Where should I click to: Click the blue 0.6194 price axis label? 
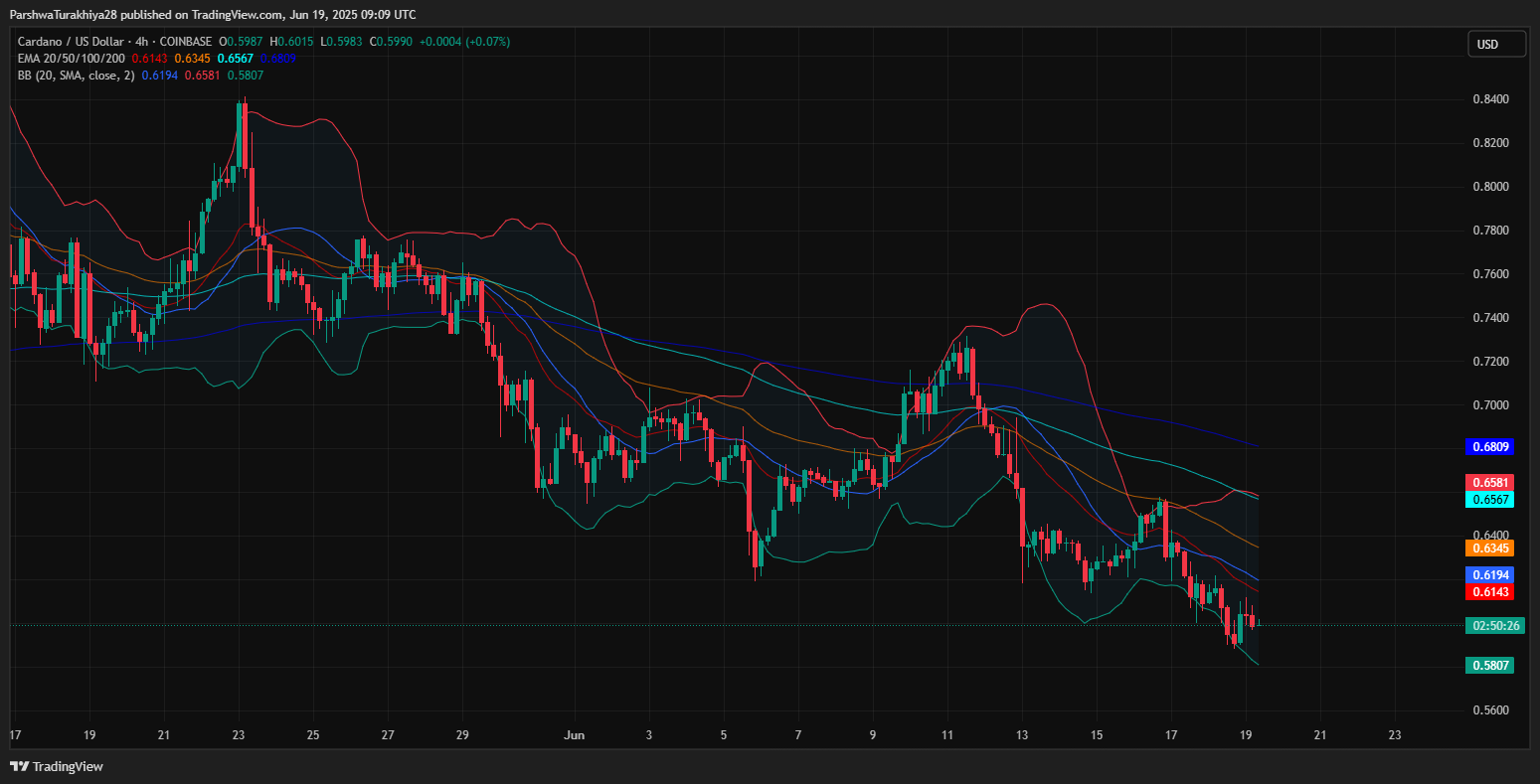pyautogui.click(x=1489, y=574)
